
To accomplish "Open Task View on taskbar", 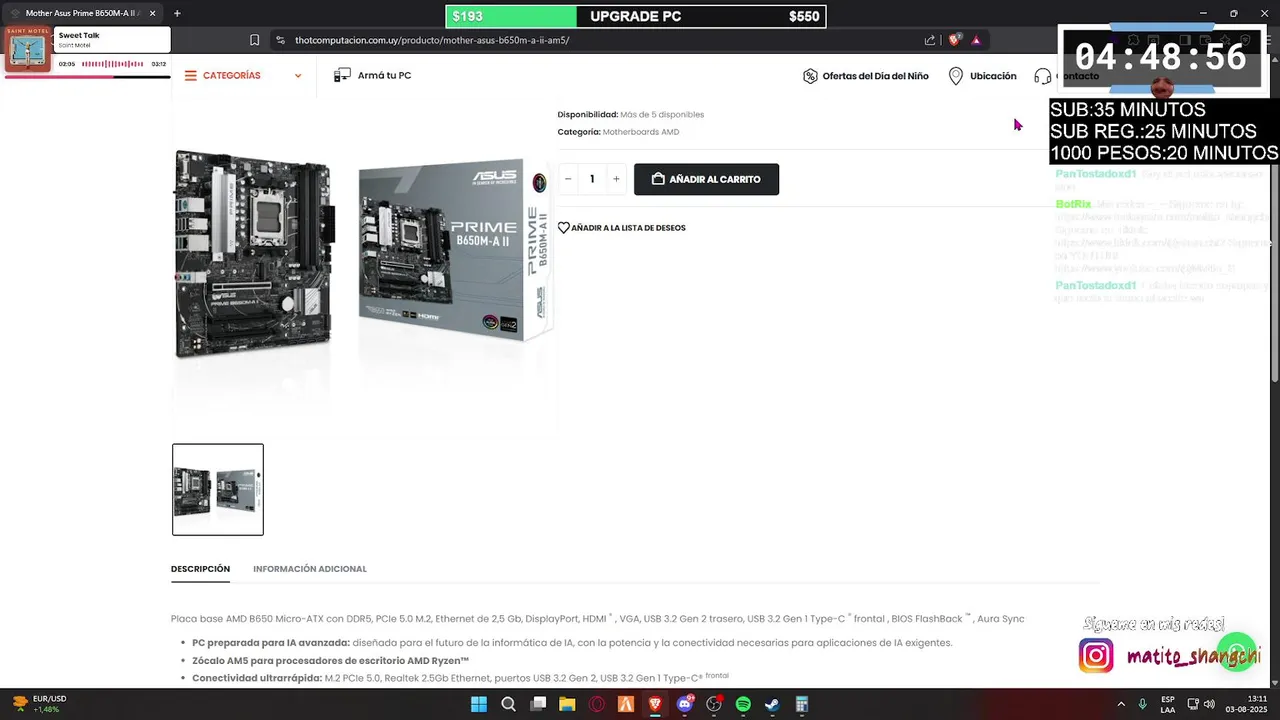I will [x=538, y=704].
